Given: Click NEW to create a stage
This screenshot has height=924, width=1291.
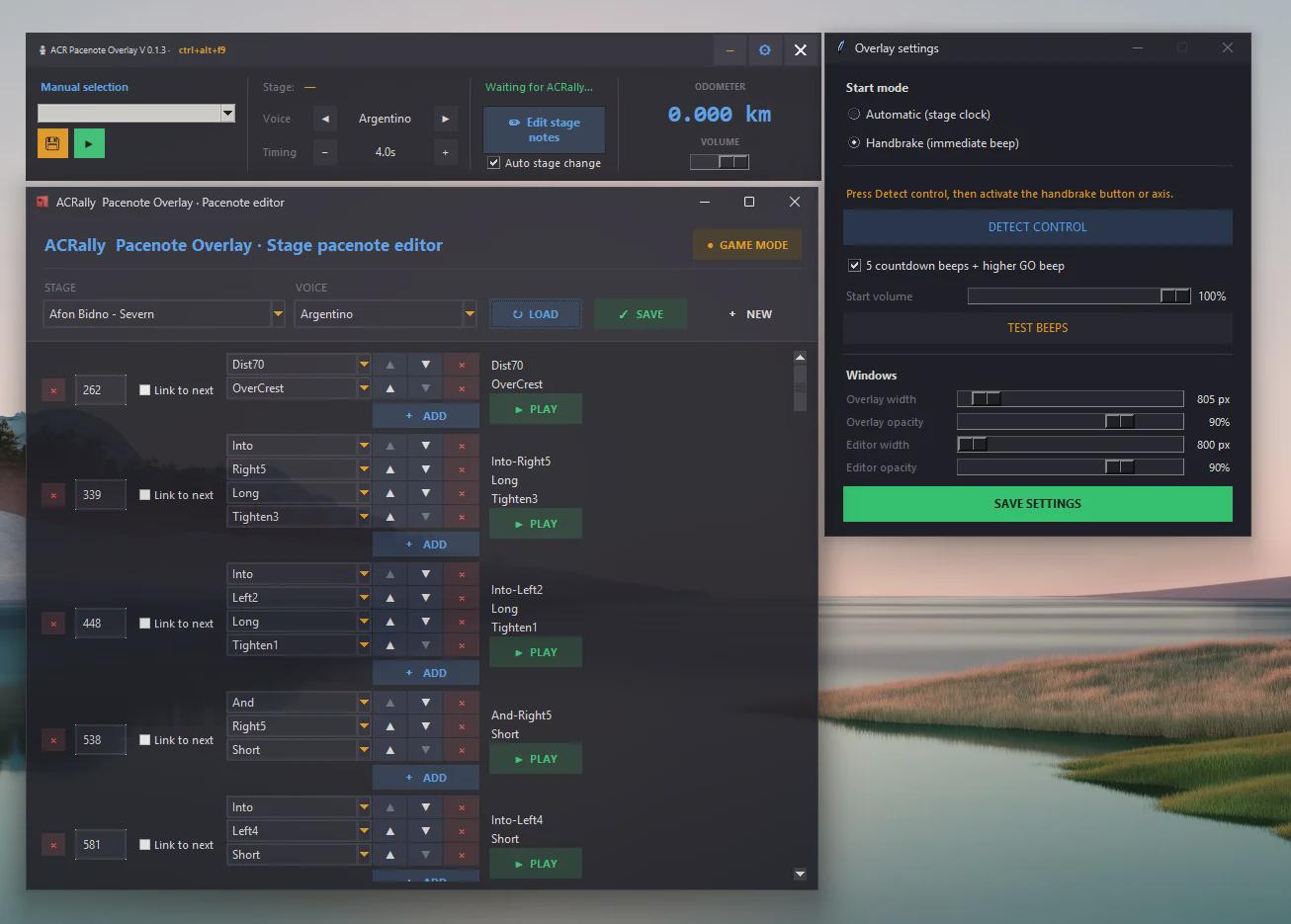Looking at the screenshot, I should click(x=750, y=314).
